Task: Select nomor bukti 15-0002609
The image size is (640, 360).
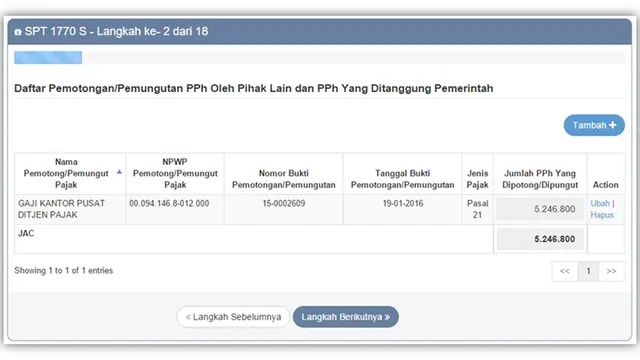Action: pos(284,203)
